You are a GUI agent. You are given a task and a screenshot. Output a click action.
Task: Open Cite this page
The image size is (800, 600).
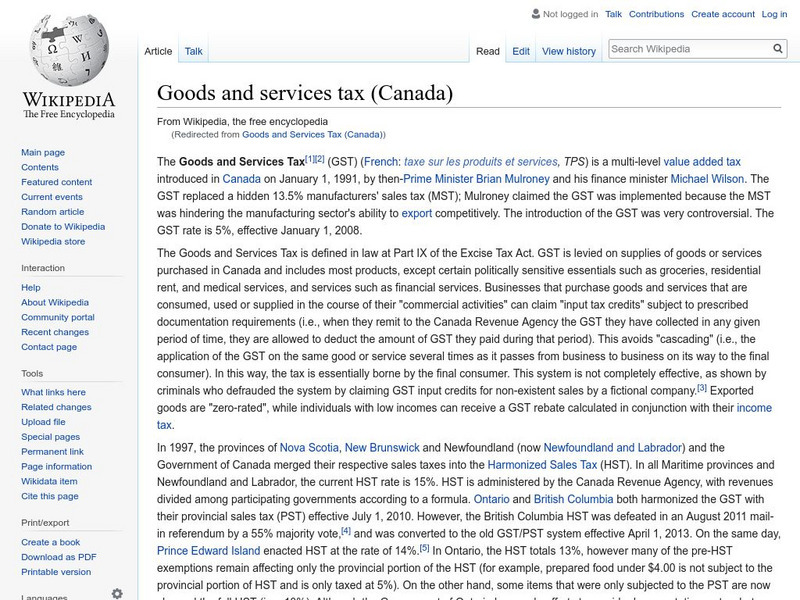coord(50,495)
